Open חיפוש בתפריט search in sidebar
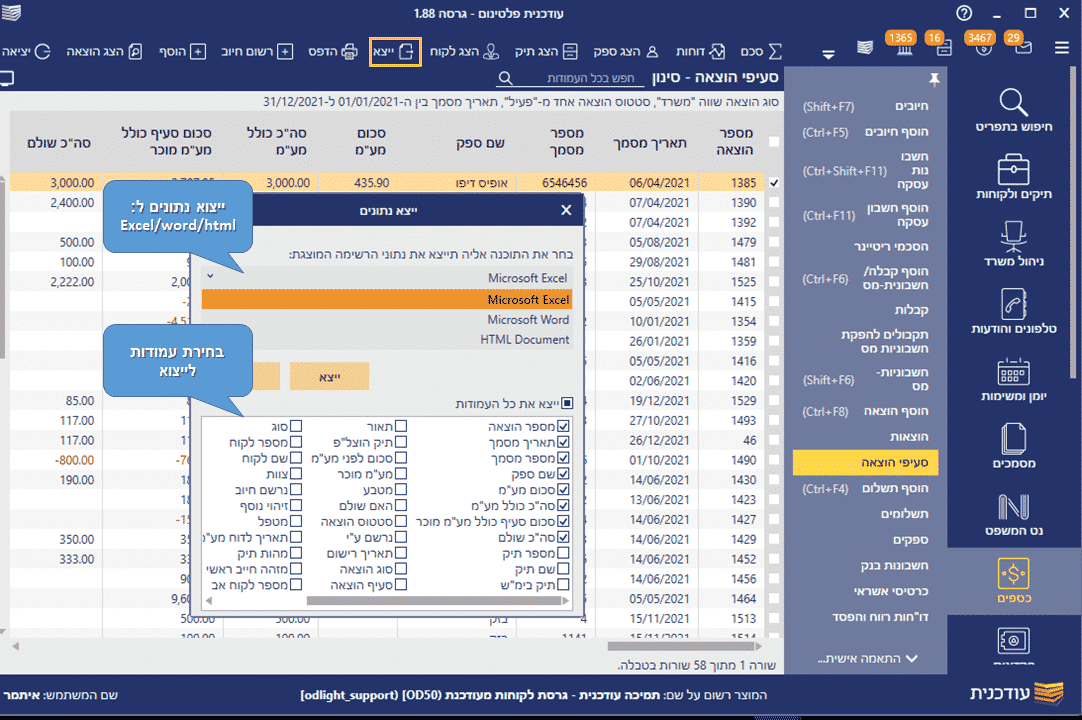Screen dimensions: 1082x720 pos(1014,110)
